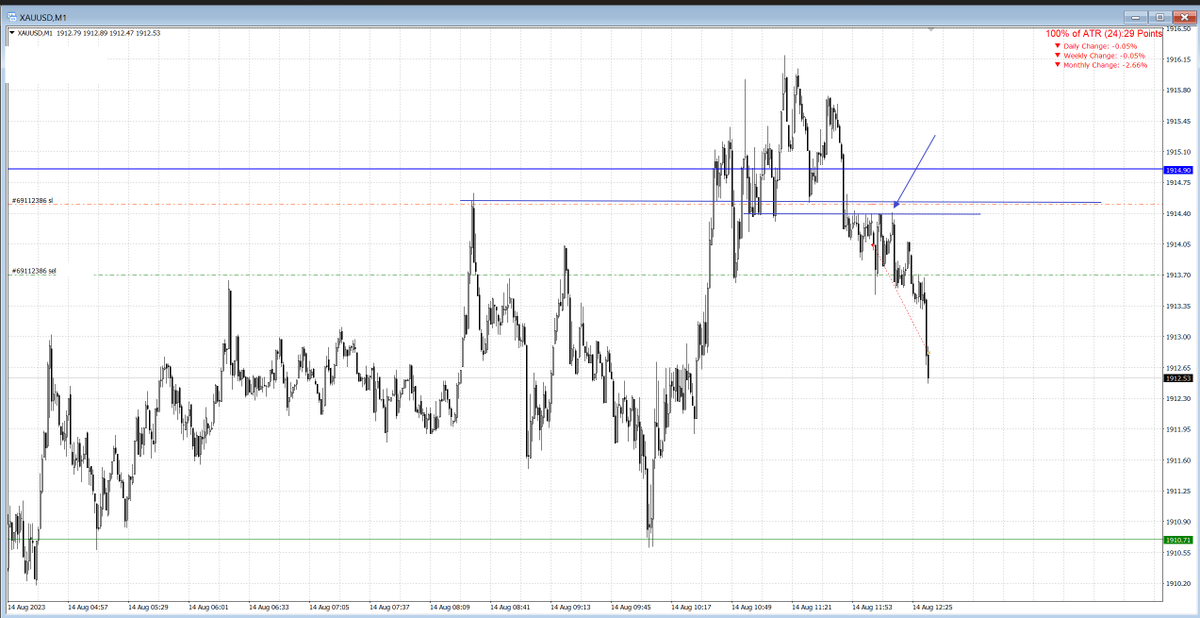Viewport: 1200px width, 618px height.
Task: Minimize the XAUUSD,M1 chart window
Action: [1137, 17]
